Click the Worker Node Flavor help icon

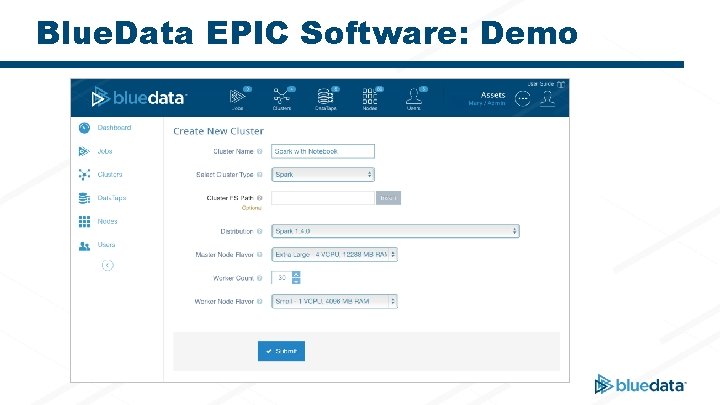(x=259, y=302)
